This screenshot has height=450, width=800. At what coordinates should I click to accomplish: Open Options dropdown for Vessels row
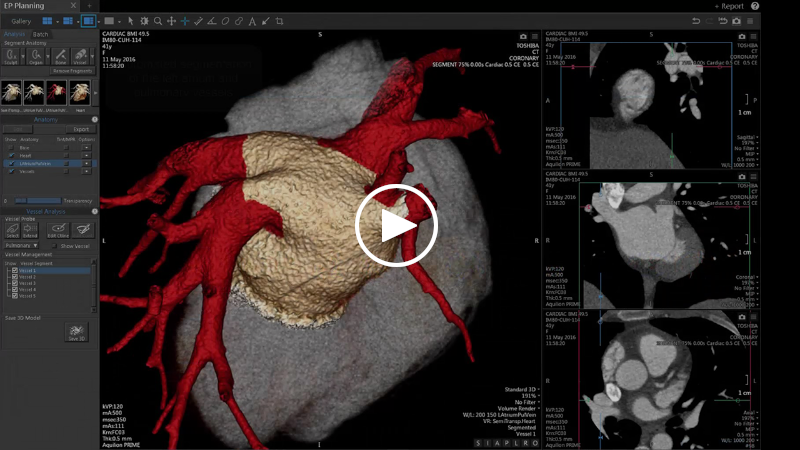pyautogui.click(x=86, y=171)
